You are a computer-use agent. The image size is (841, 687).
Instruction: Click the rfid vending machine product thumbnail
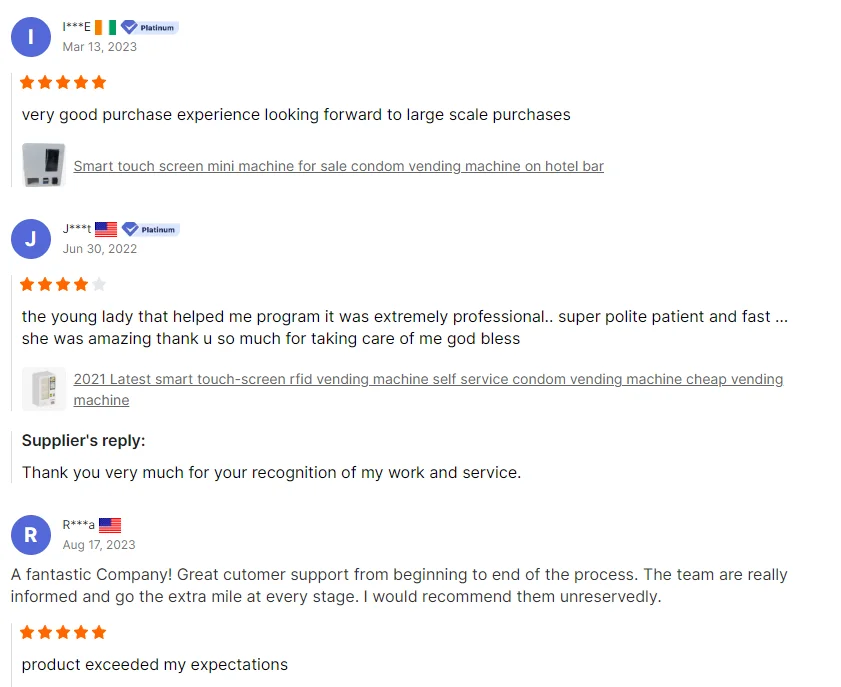[44, 389]
